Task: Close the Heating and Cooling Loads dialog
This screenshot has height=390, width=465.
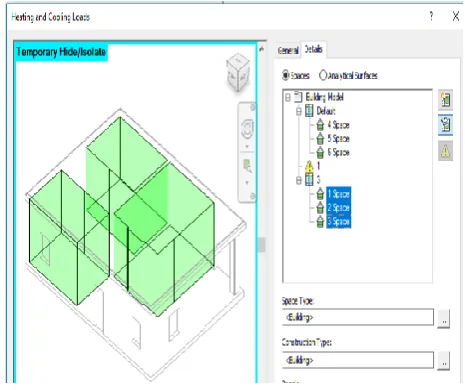Action: (456, 16)
